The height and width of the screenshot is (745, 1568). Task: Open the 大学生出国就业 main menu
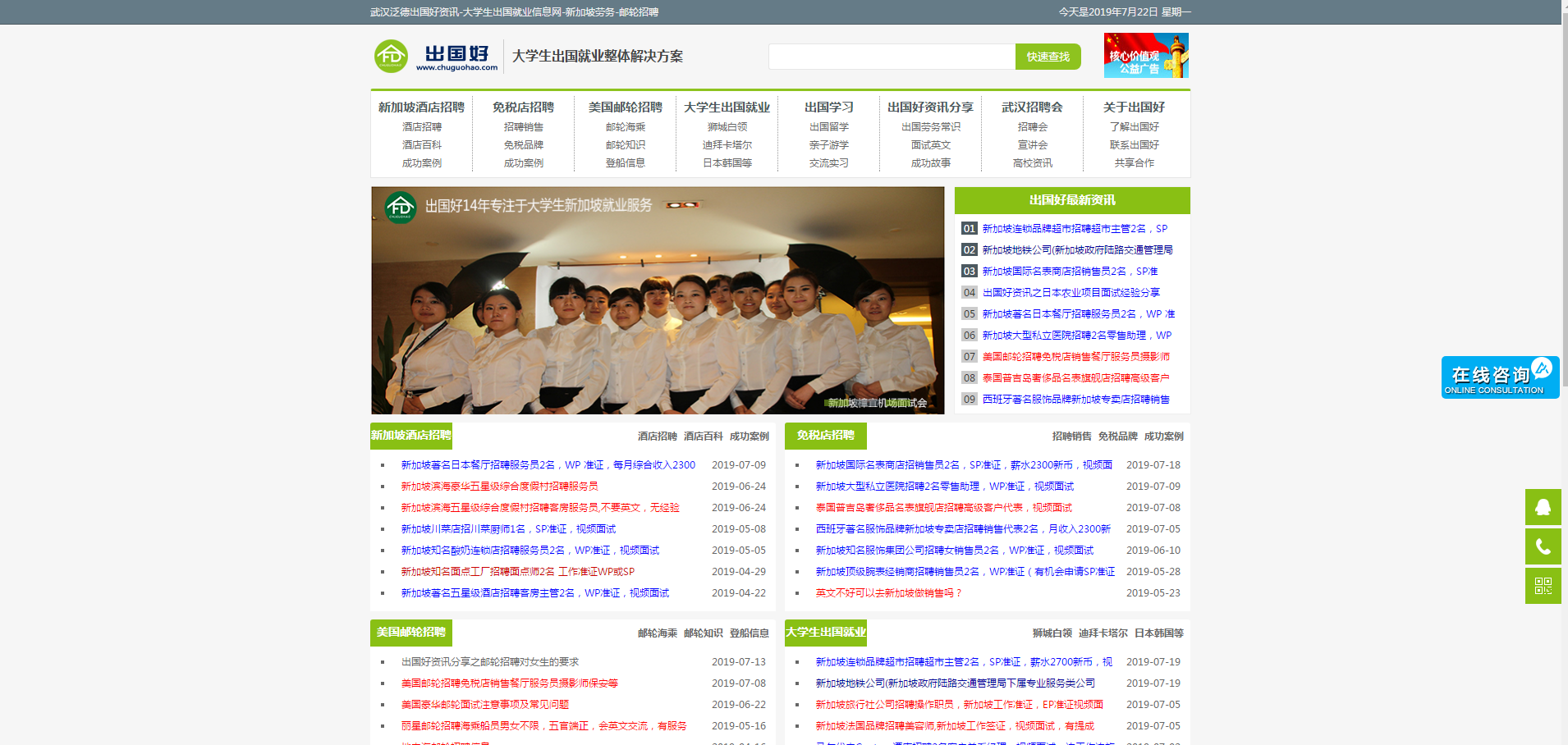click(x=727, y=107)
